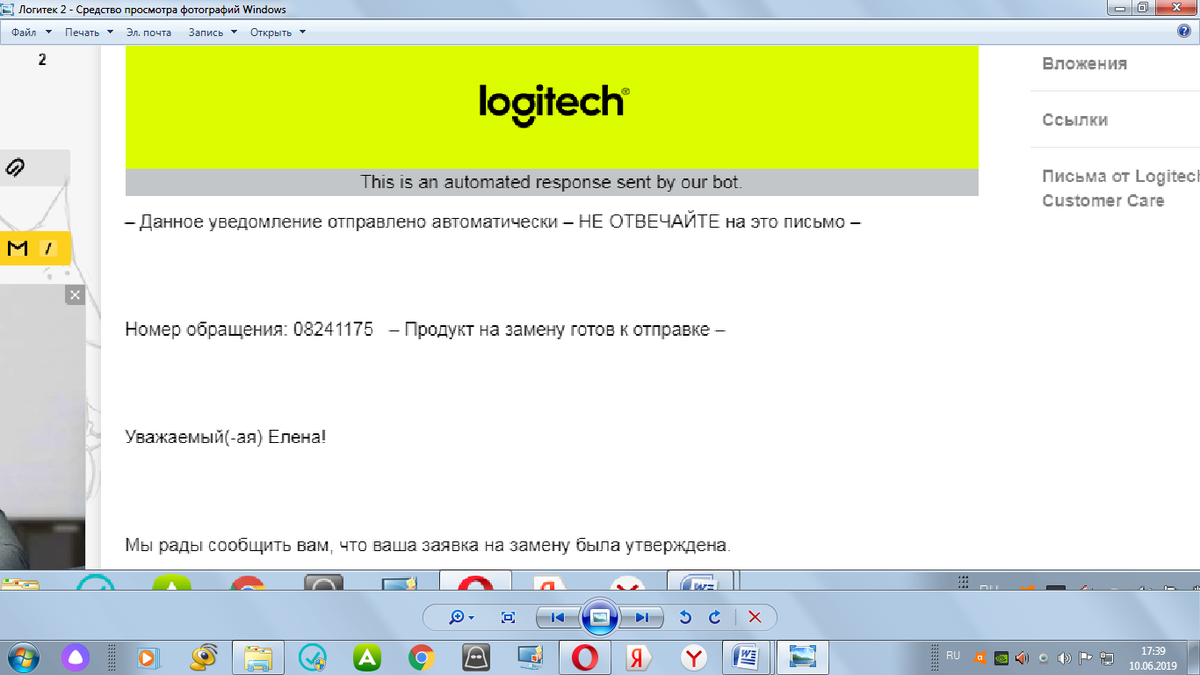This screenshot has height=675, width=1200.
Task: Click the Вложения heading in the photo
Action: pos(1084,63)
